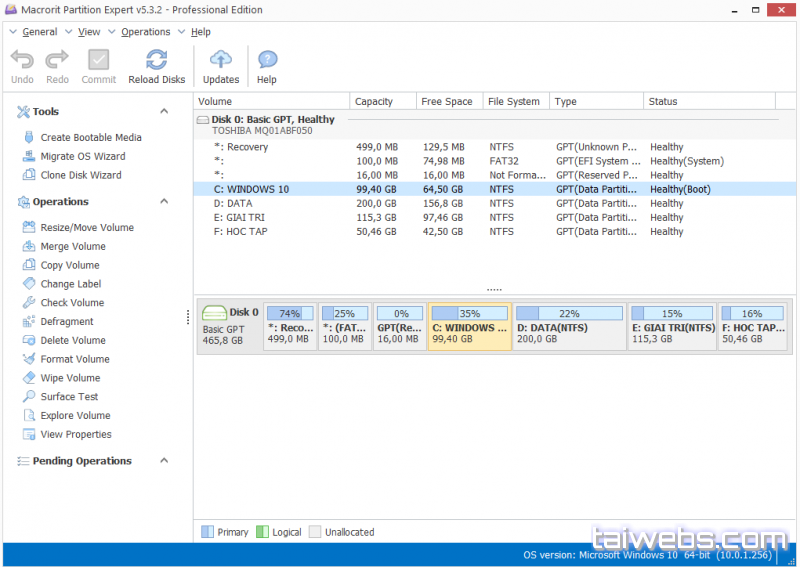800x567 pixels.
Task: Start the Clone Disk Wizard
Action: click(x=80, y=176)
